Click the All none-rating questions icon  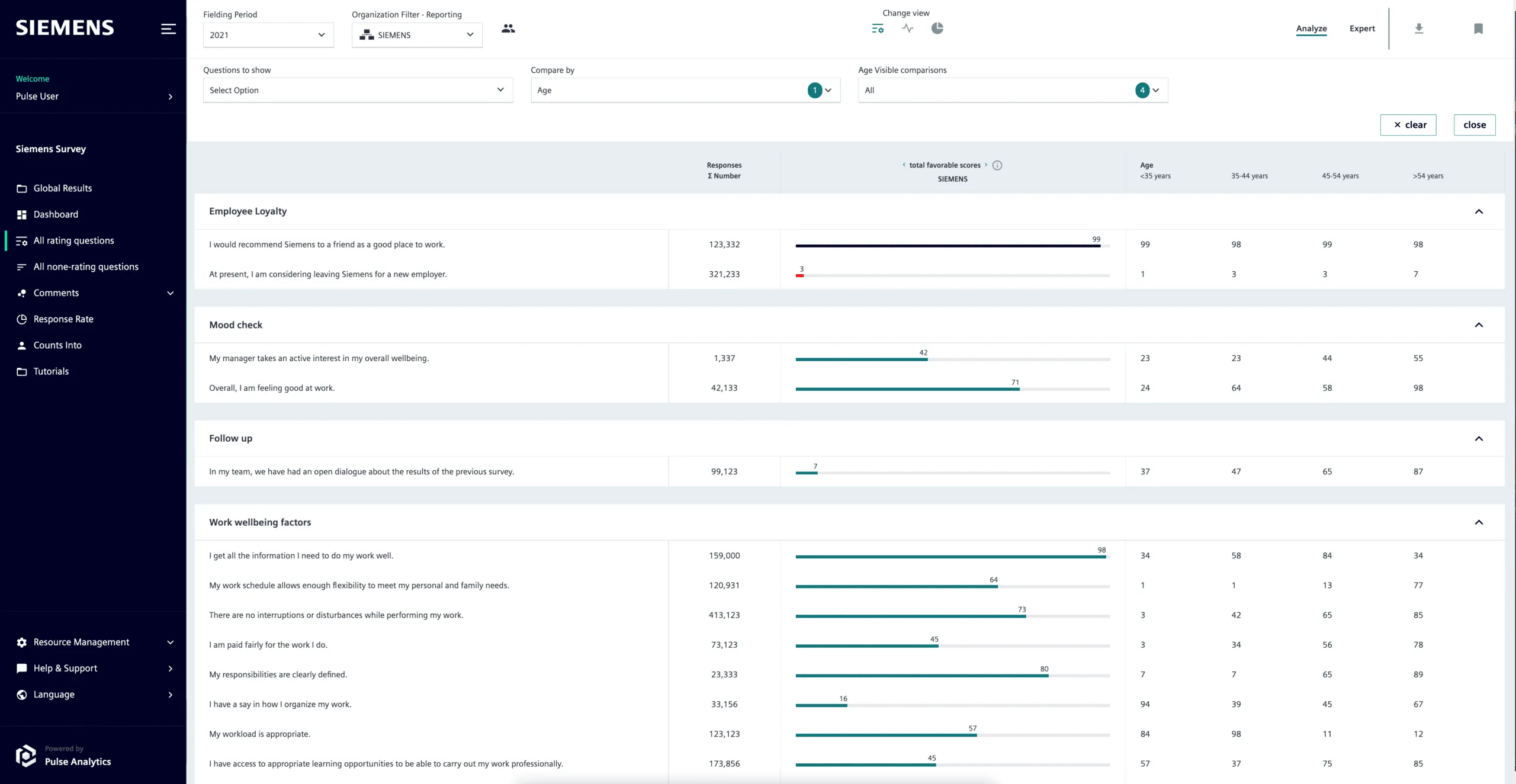pyautogui.click(x=22, y=266)
